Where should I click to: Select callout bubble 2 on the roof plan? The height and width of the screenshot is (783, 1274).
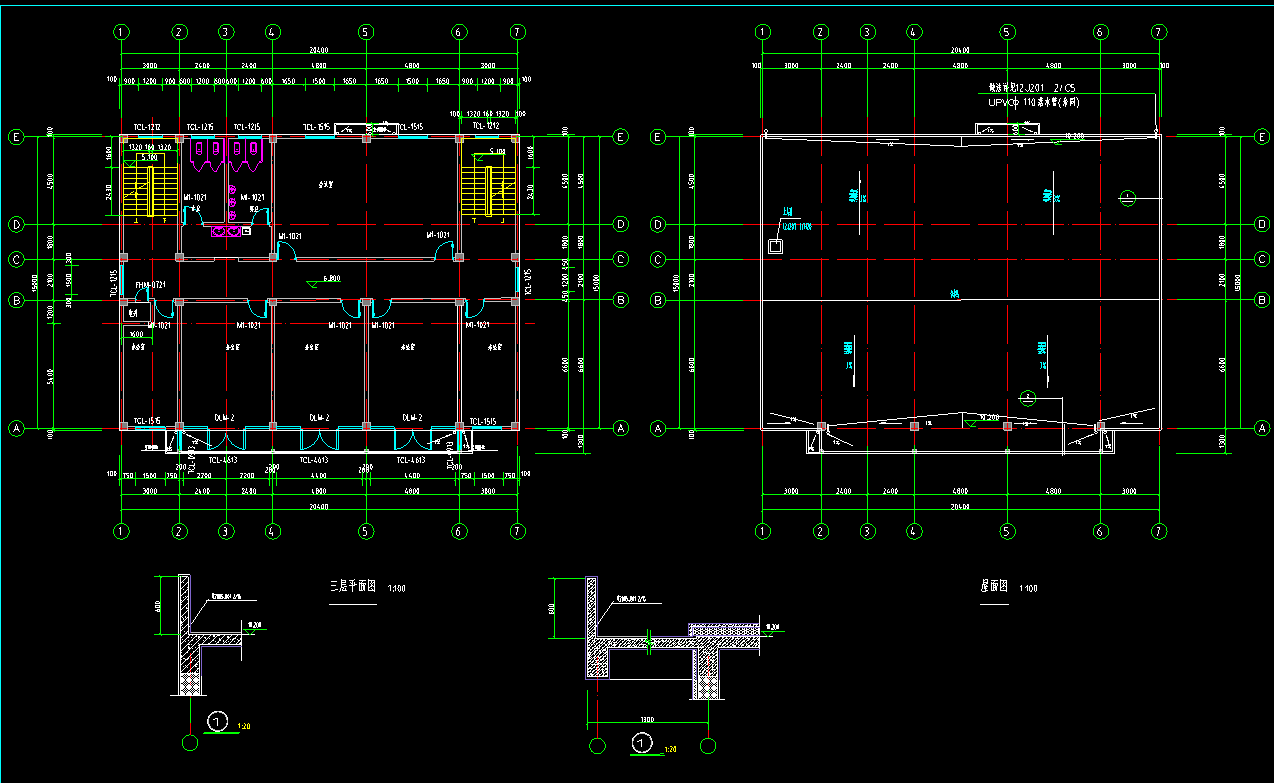coord(1027,397)
